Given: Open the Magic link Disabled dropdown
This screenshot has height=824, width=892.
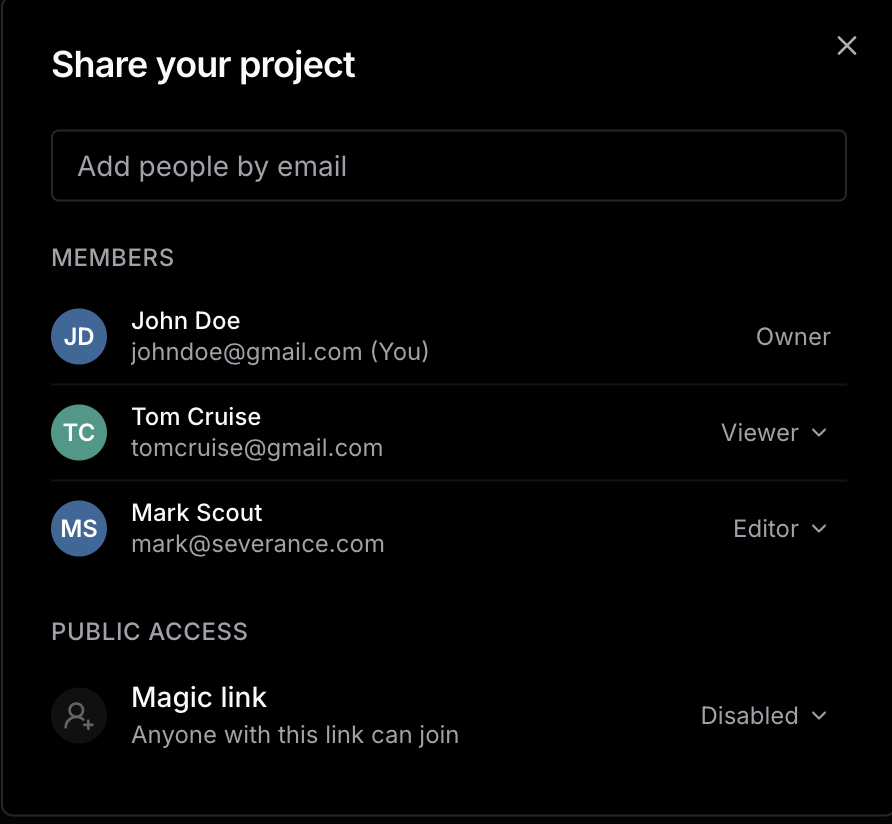Looking at the screenshot, I should (763, 716).
